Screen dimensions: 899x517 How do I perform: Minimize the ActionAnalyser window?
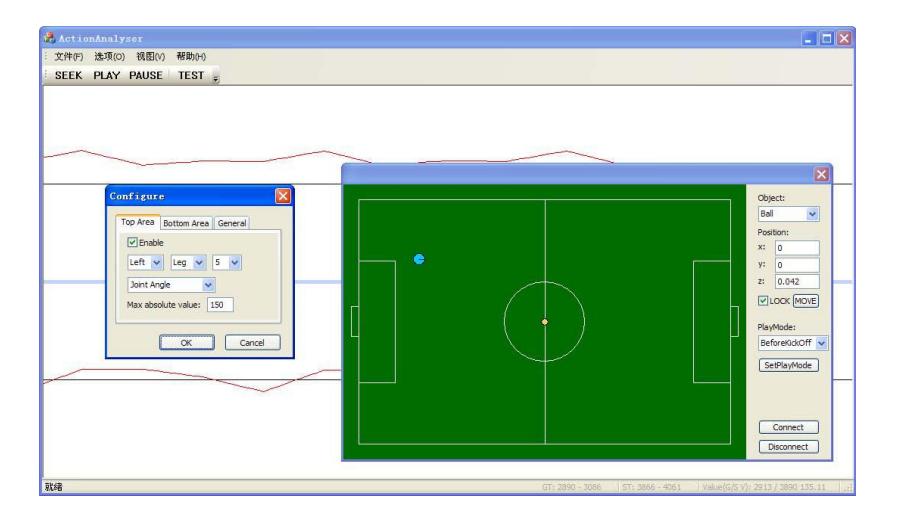(808, 38)
